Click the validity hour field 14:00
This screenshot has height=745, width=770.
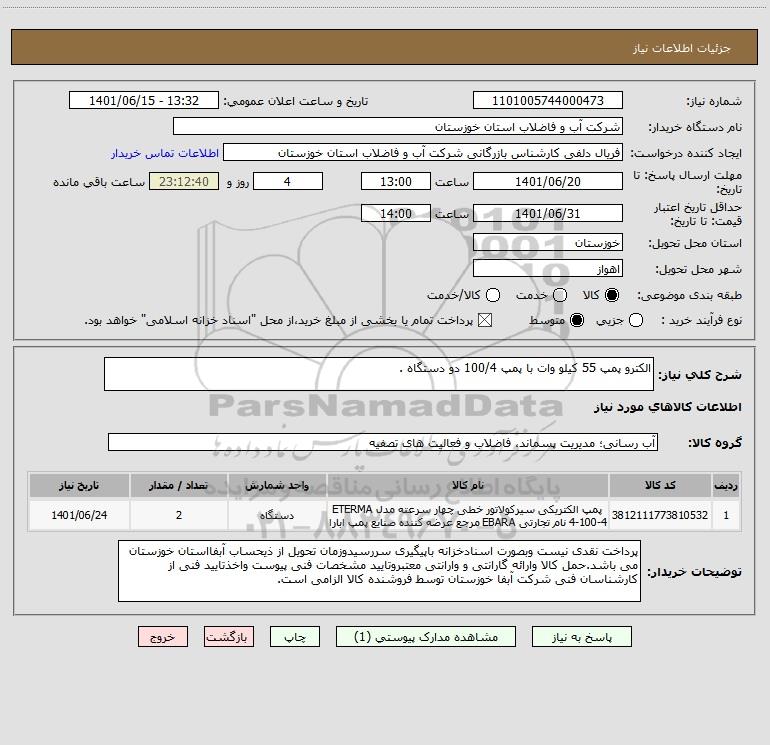(x=396, y=213)
